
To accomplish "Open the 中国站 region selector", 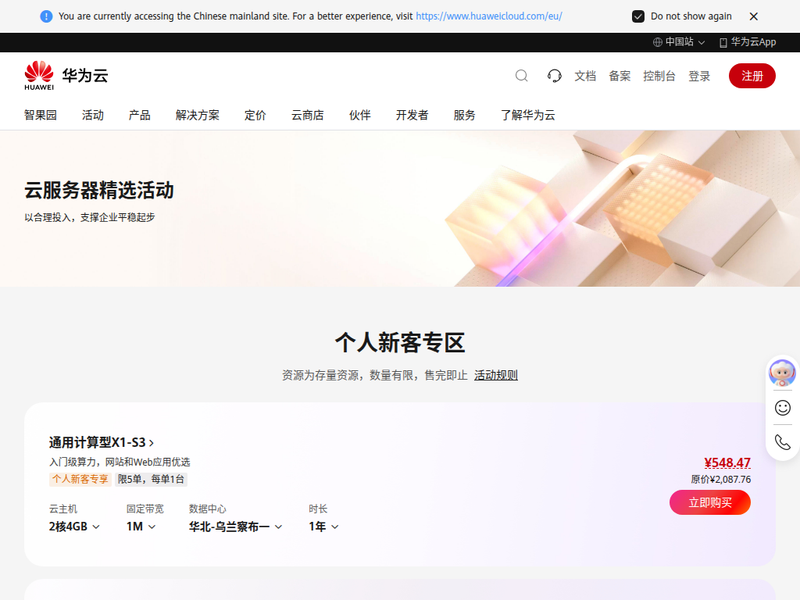I will (x=679, y=42).
